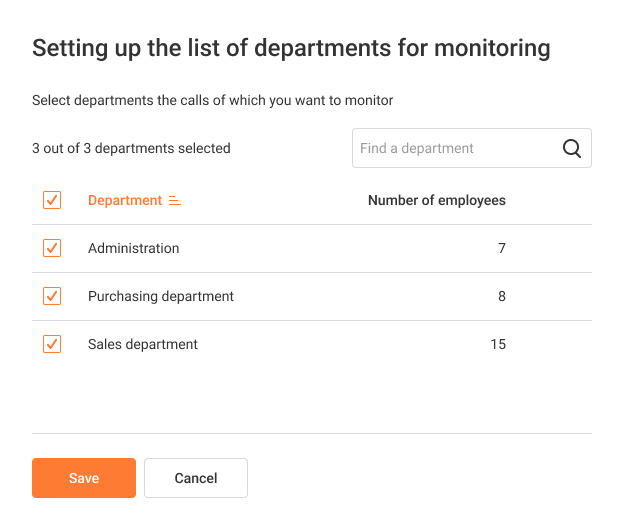The image size is (624, 530).
Task: Click the '3 out of 3 departments selected' text
Action: point(131,148)
